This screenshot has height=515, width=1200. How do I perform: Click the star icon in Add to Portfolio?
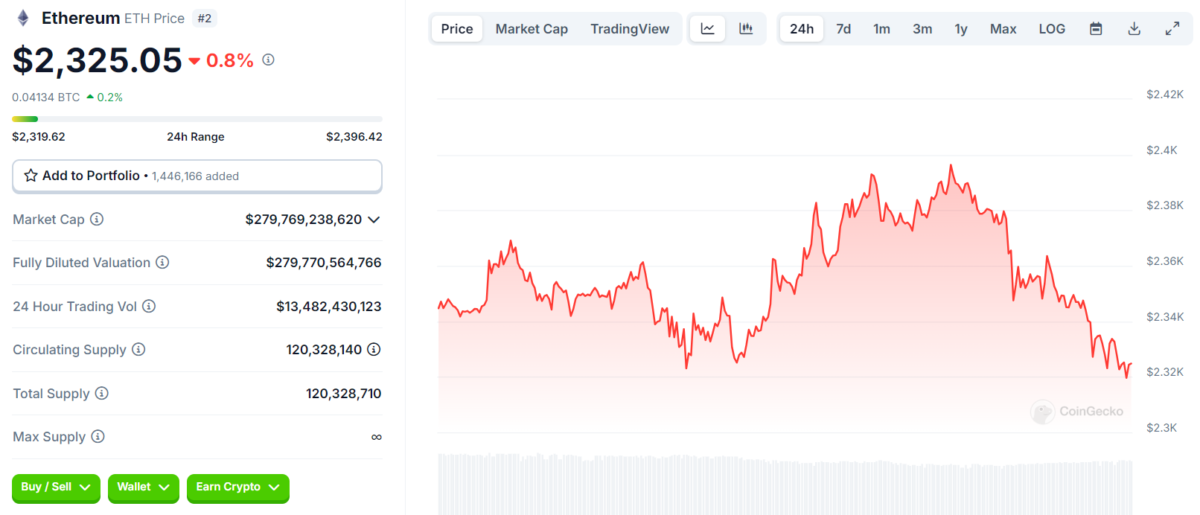pyautogui.click(x=31, y=175)
